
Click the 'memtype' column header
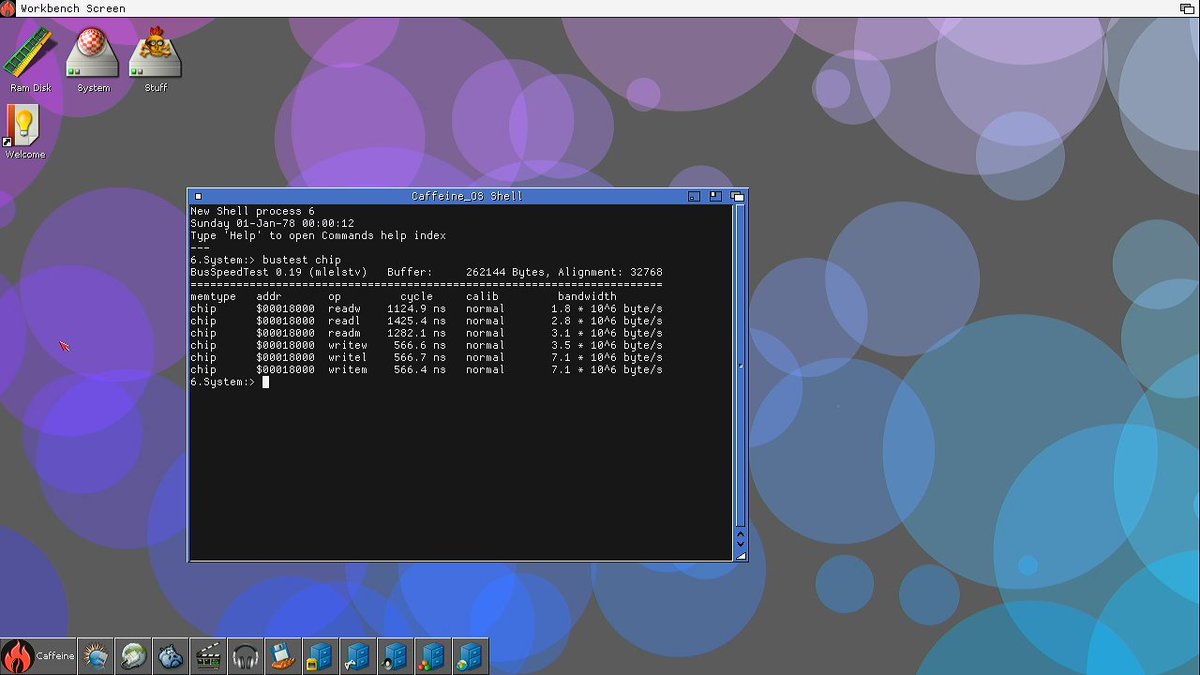(213, 297)
